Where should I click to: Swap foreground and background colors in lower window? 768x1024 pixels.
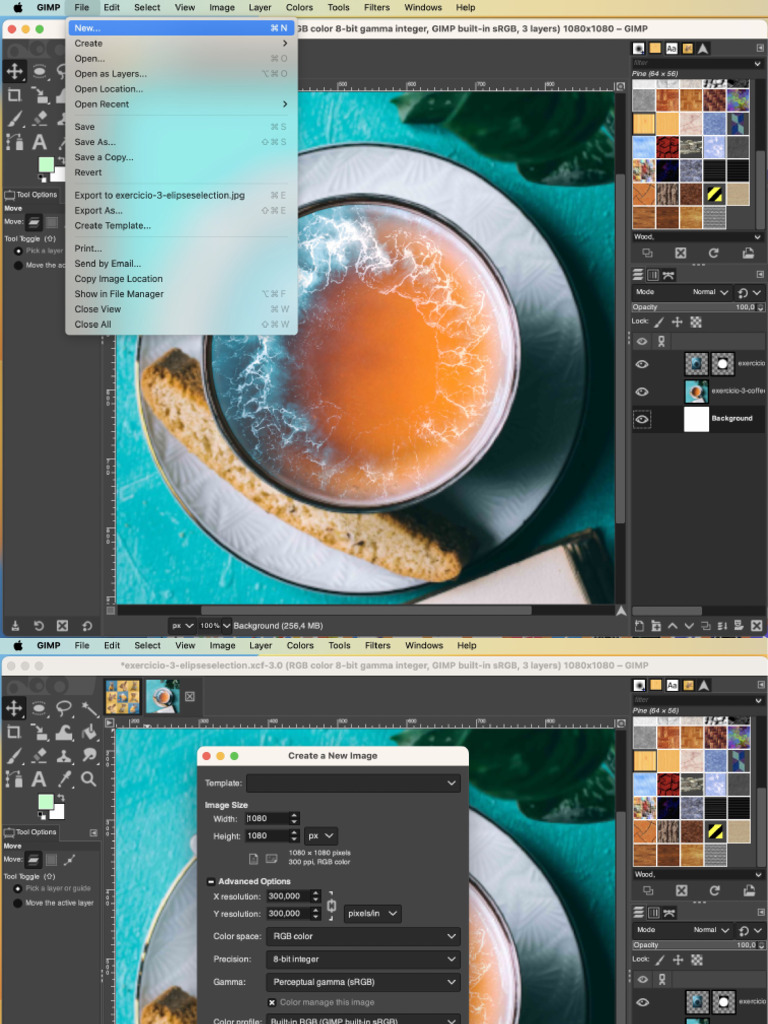click(61, 798)
